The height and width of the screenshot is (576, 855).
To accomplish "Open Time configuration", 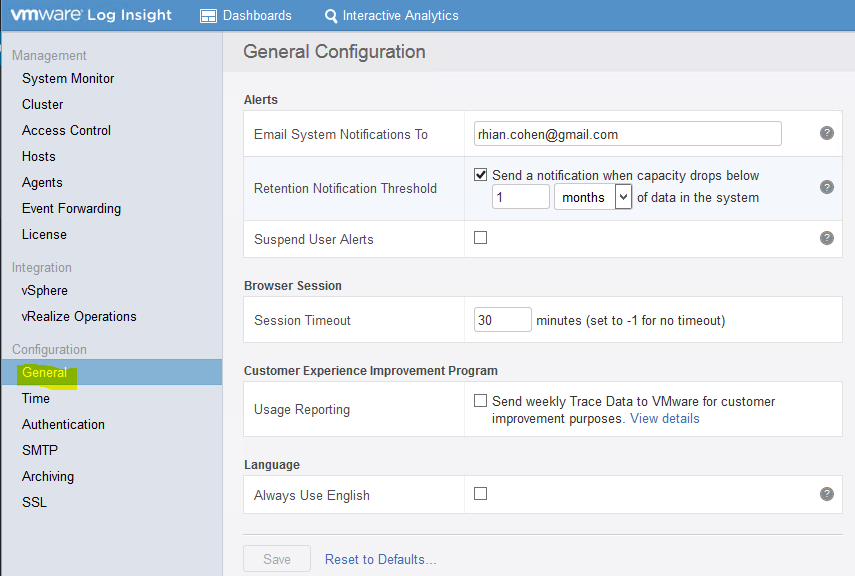I will coord(35,398).
